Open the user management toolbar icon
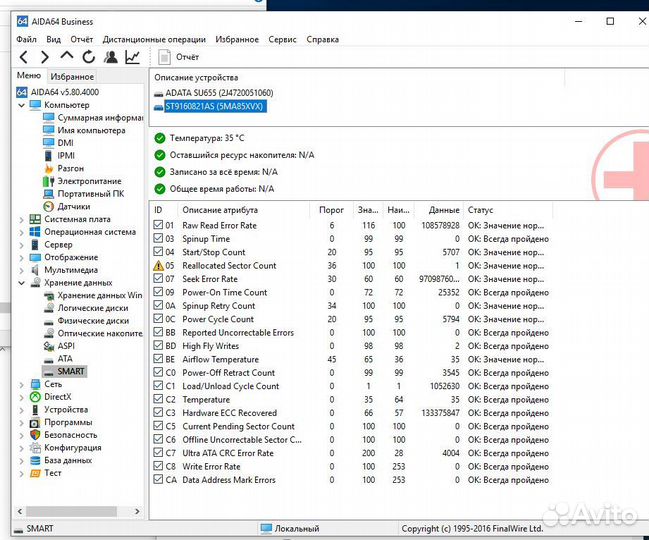Viewport: 649px width, 540px height. tap(111, 57)
